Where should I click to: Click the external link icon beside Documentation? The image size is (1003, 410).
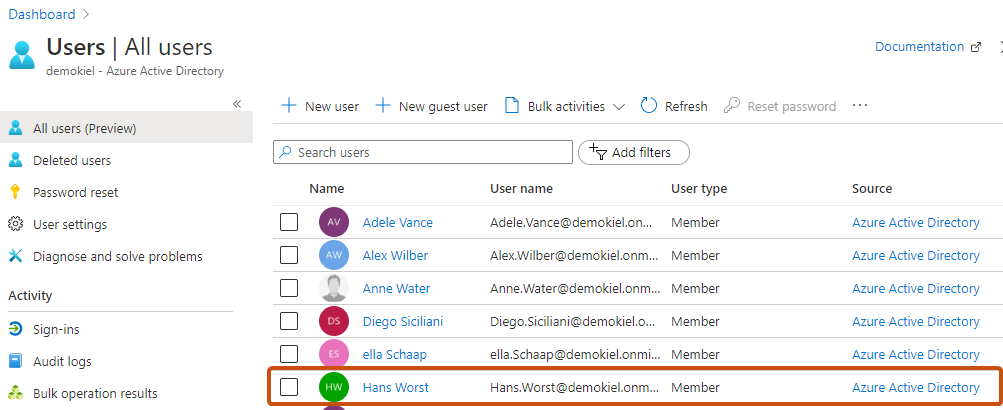click(975, 47)
